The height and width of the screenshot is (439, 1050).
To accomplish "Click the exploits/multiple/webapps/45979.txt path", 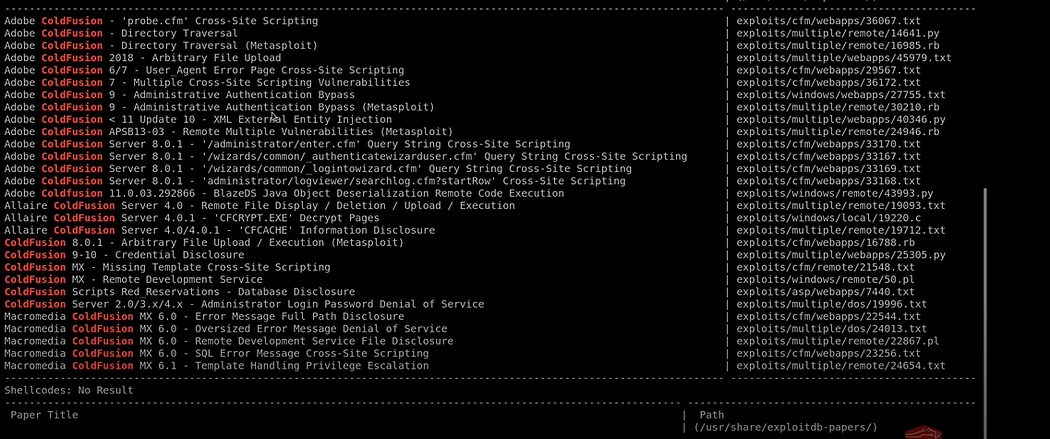I will coord(844,58).
